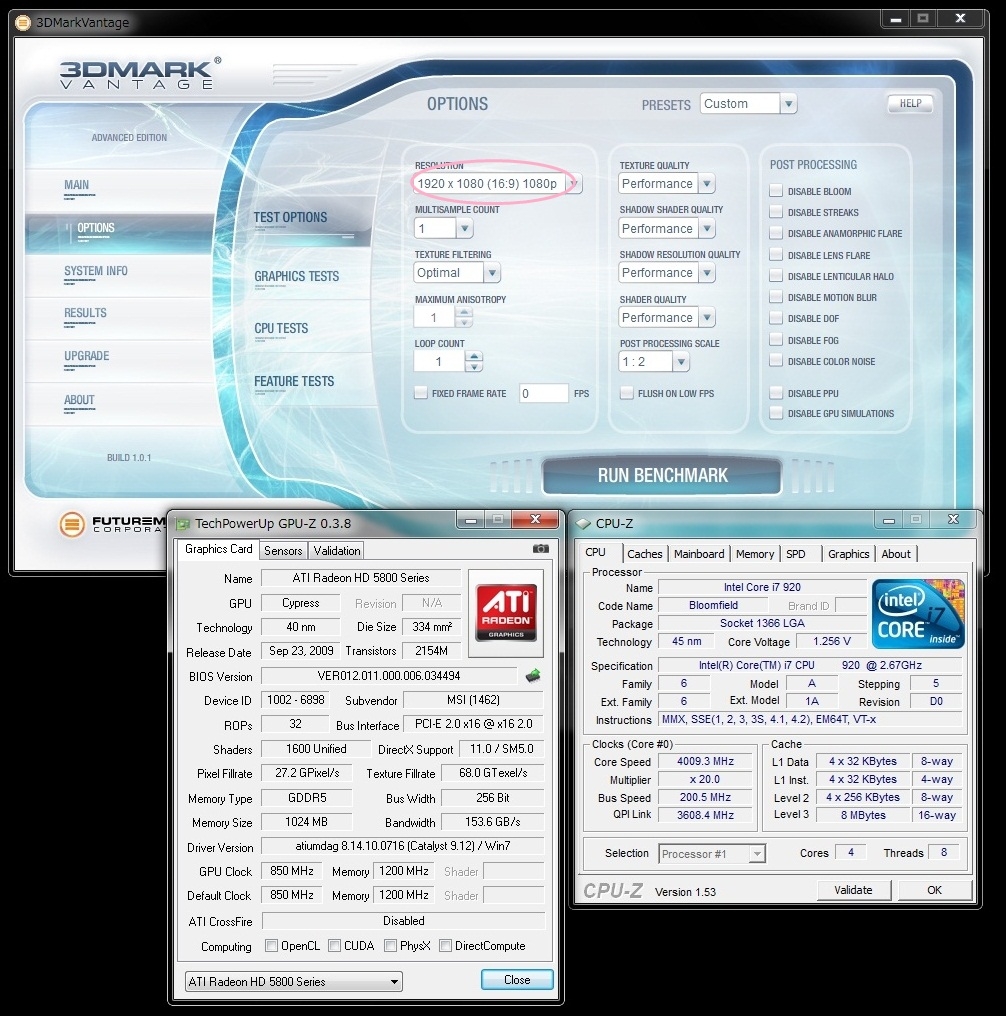Check Flush On Low FPS
Image resolution: width=1006 pixels, height=1016 pixels.
click(626, 393)
